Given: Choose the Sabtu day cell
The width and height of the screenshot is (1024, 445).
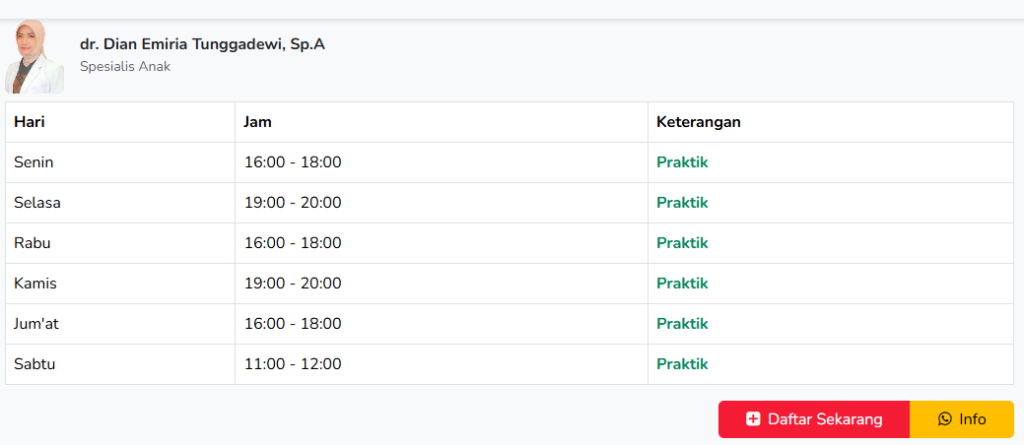Looking at the screenshot, I should [34, 364].
